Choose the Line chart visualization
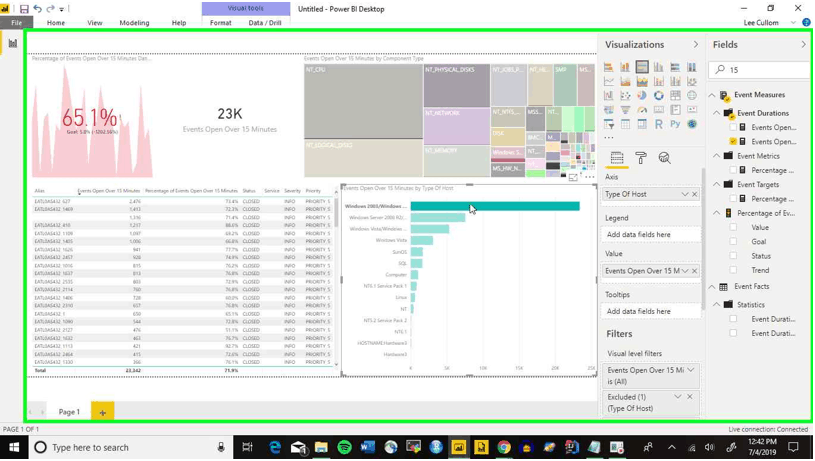 609,82
